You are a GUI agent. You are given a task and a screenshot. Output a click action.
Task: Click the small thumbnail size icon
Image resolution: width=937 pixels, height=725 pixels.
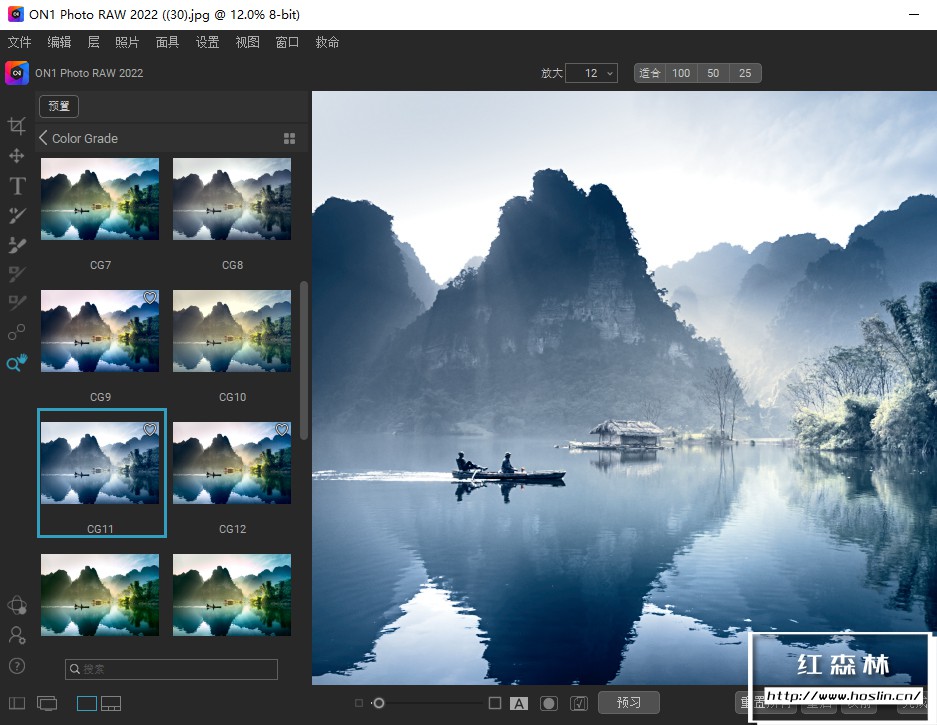click(359, 703)
